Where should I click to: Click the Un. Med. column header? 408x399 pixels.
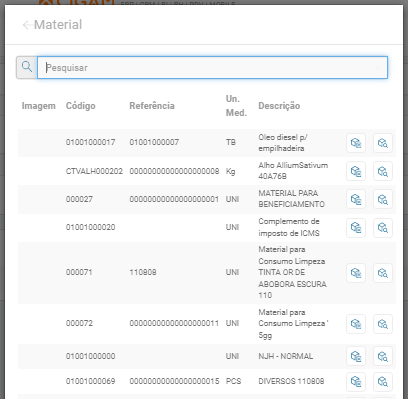coord(236,106)
